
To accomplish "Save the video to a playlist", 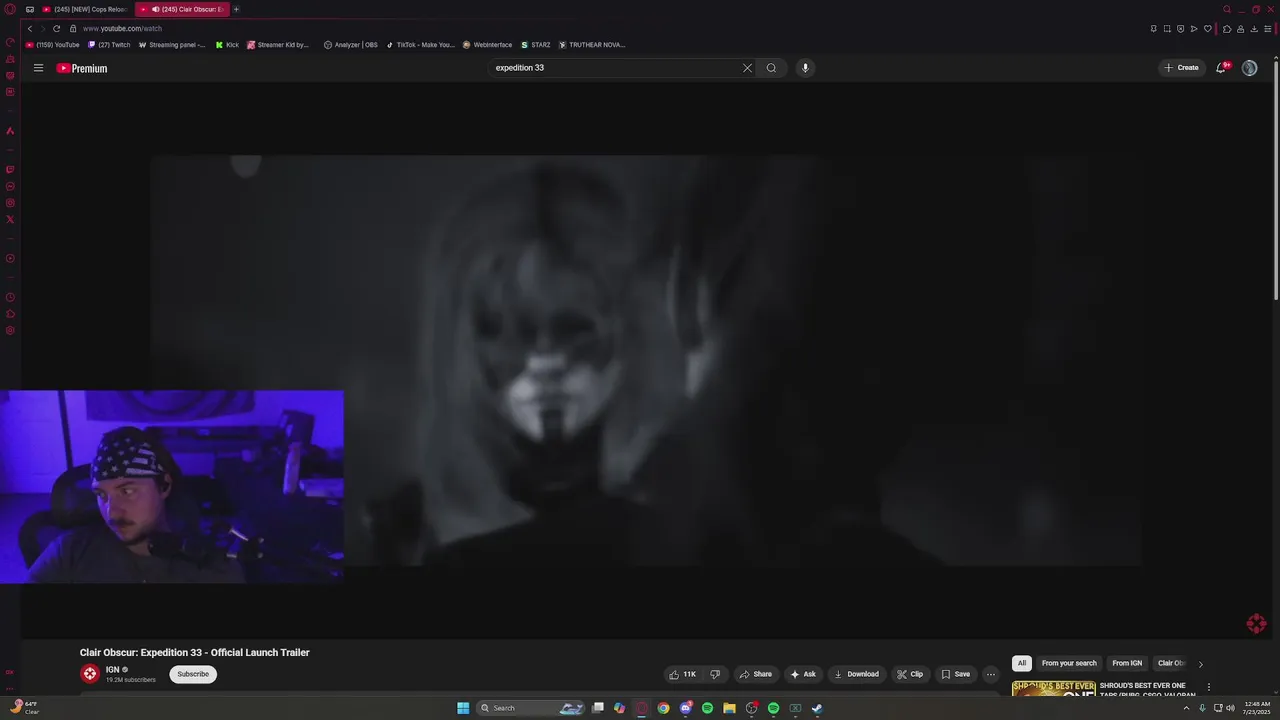I will tap(956, 674).
